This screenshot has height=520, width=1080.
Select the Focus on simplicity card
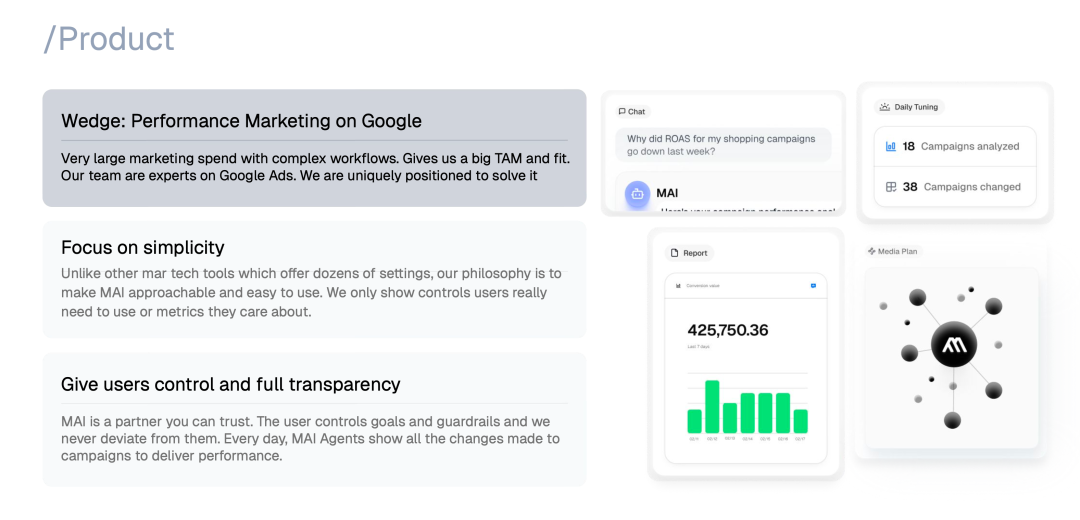[x=314, y=279]
